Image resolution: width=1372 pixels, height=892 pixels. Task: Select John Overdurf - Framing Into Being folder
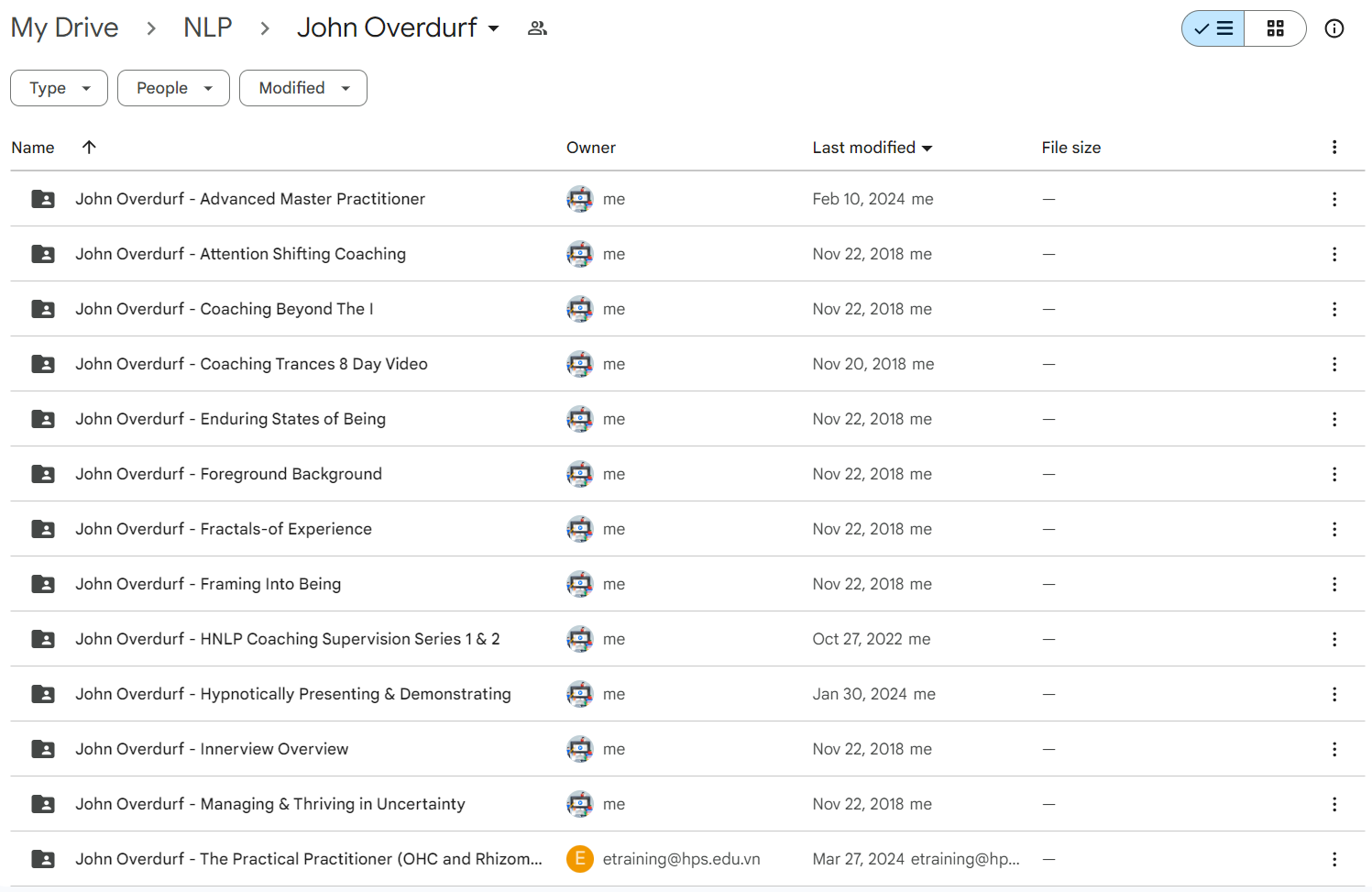coord(208,584)
